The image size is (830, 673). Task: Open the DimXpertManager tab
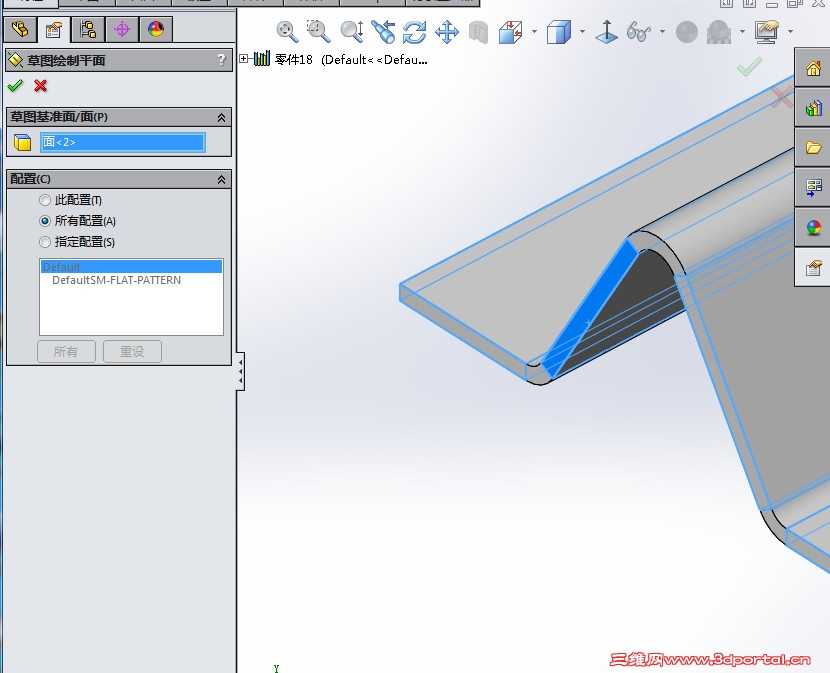122,29
